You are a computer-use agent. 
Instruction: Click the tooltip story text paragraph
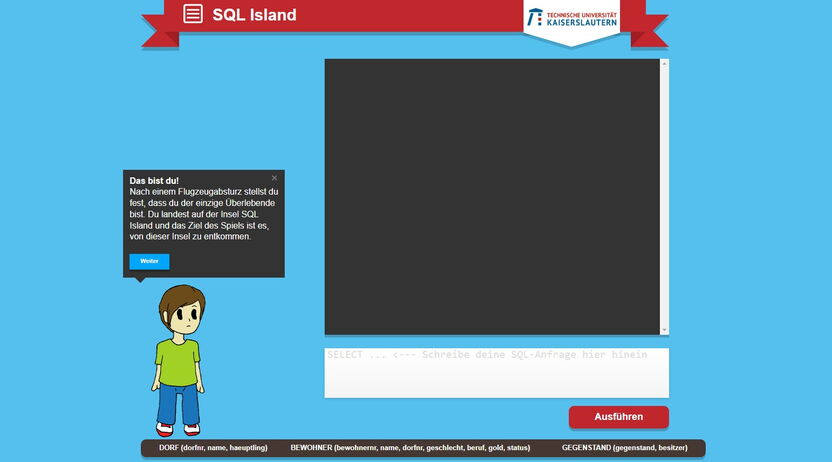point(204,214)
